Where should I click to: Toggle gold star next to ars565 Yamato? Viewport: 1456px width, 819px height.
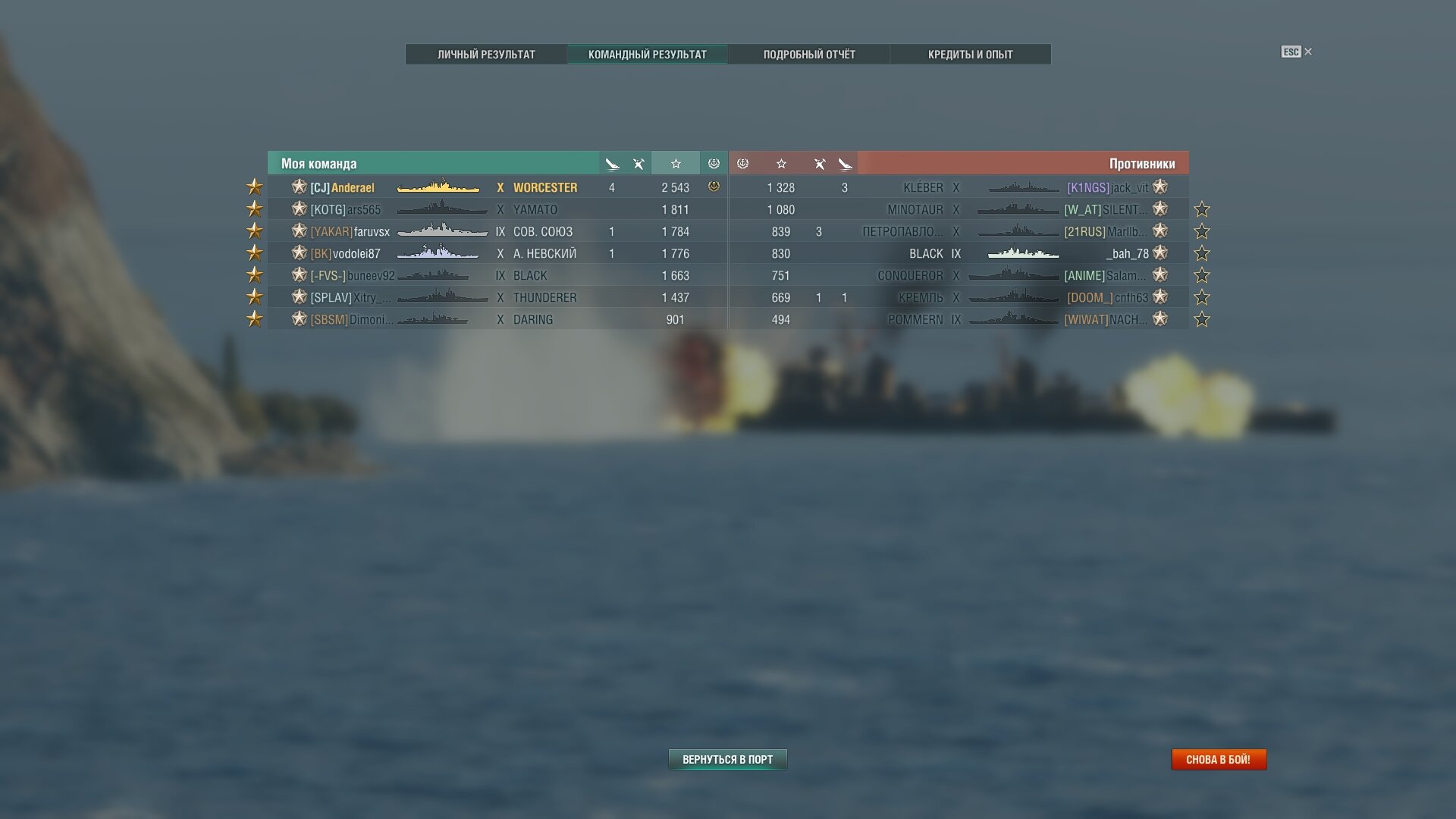tap(255, 209)
